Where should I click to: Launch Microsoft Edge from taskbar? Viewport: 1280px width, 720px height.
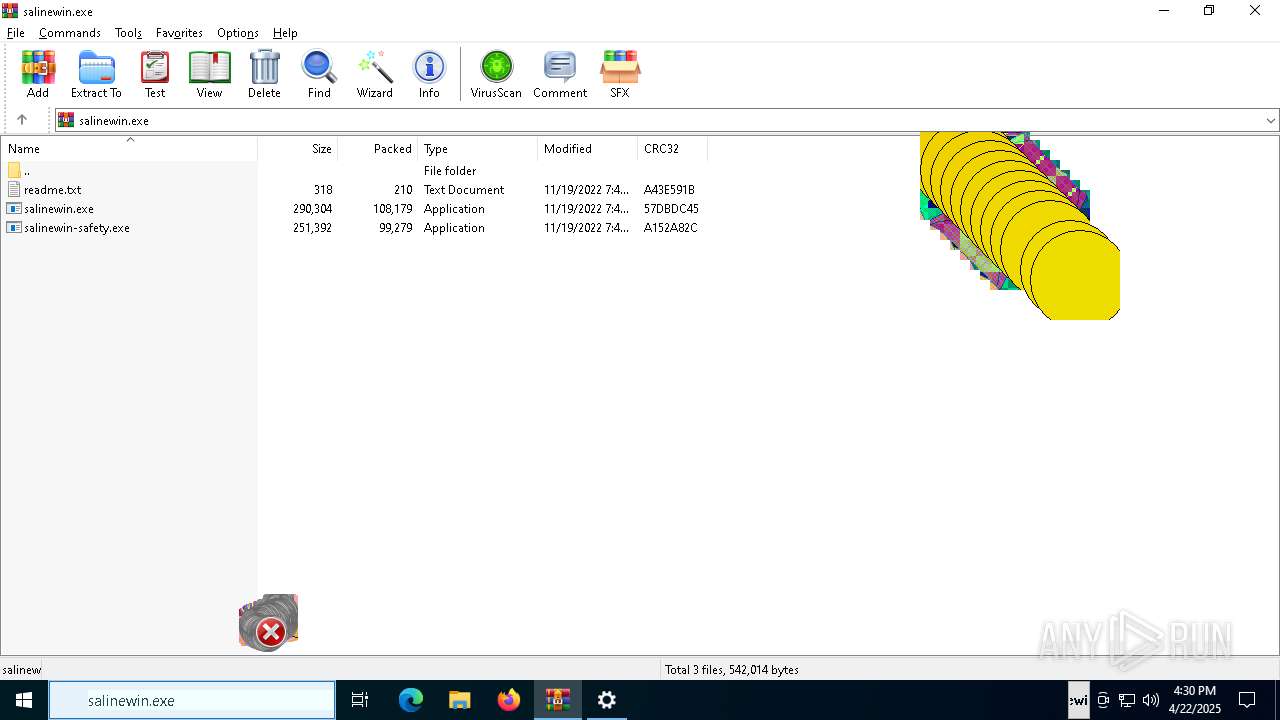coord(411,700)
